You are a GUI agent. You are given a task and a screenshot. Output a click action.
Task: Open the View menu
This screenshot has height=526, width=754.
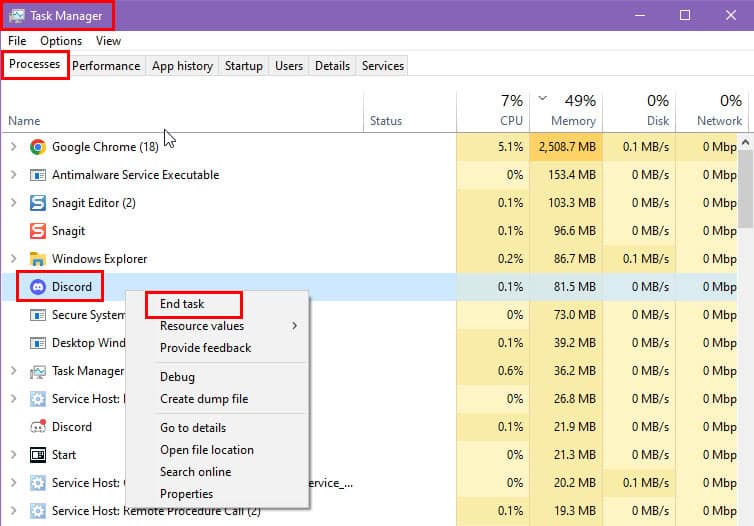point(108,41)
